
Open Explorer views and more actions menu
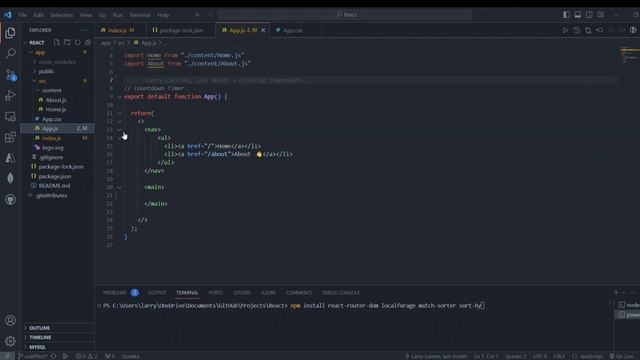84,30
